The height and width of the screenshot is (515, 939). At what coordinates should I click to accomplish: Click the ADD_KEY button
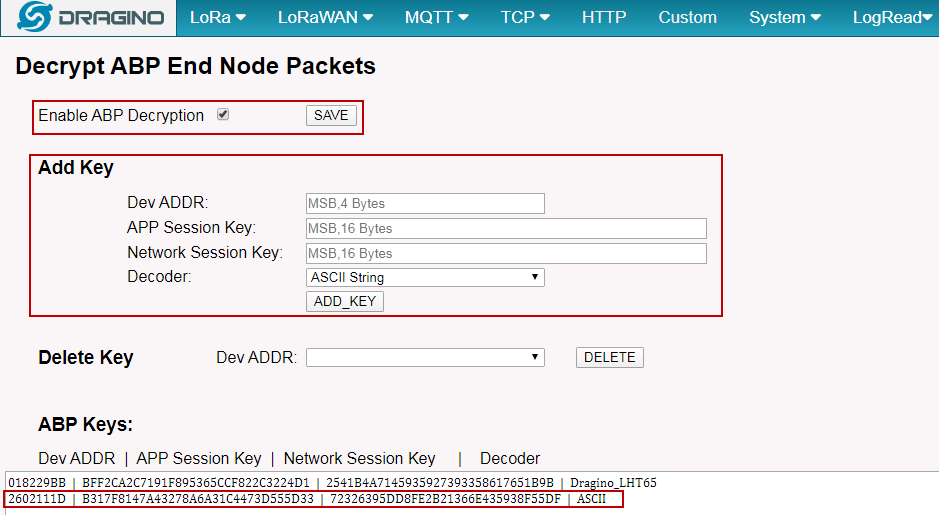[345, 301]
